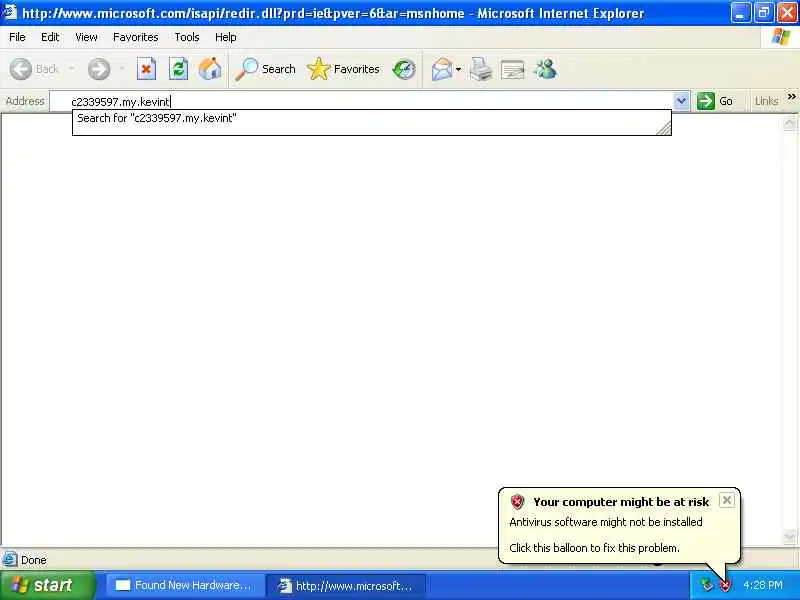Open the File menu
This screenshot has height=600, width=800.
17,37
